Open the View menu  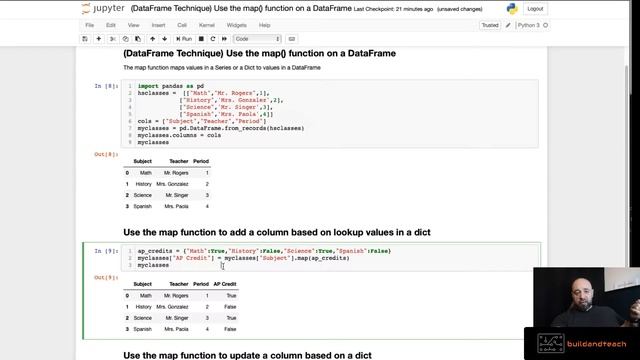(x=133, y=25)
